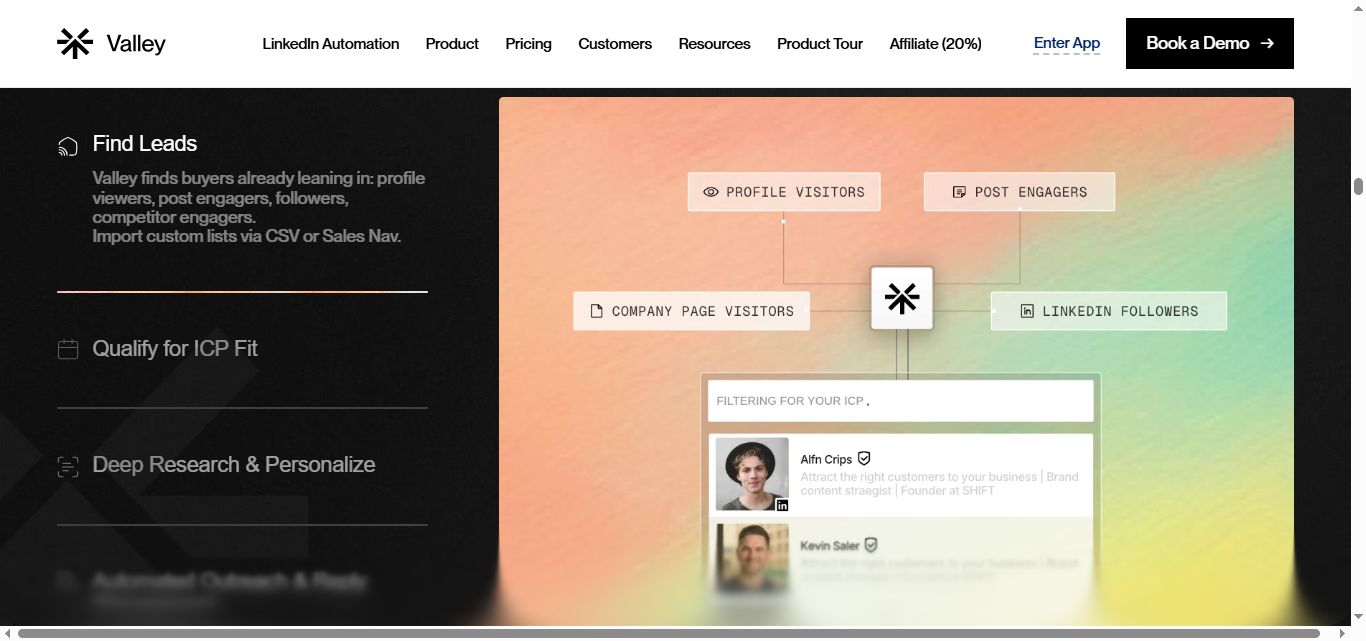Open the Customers menu item

[x=615, y=44]
